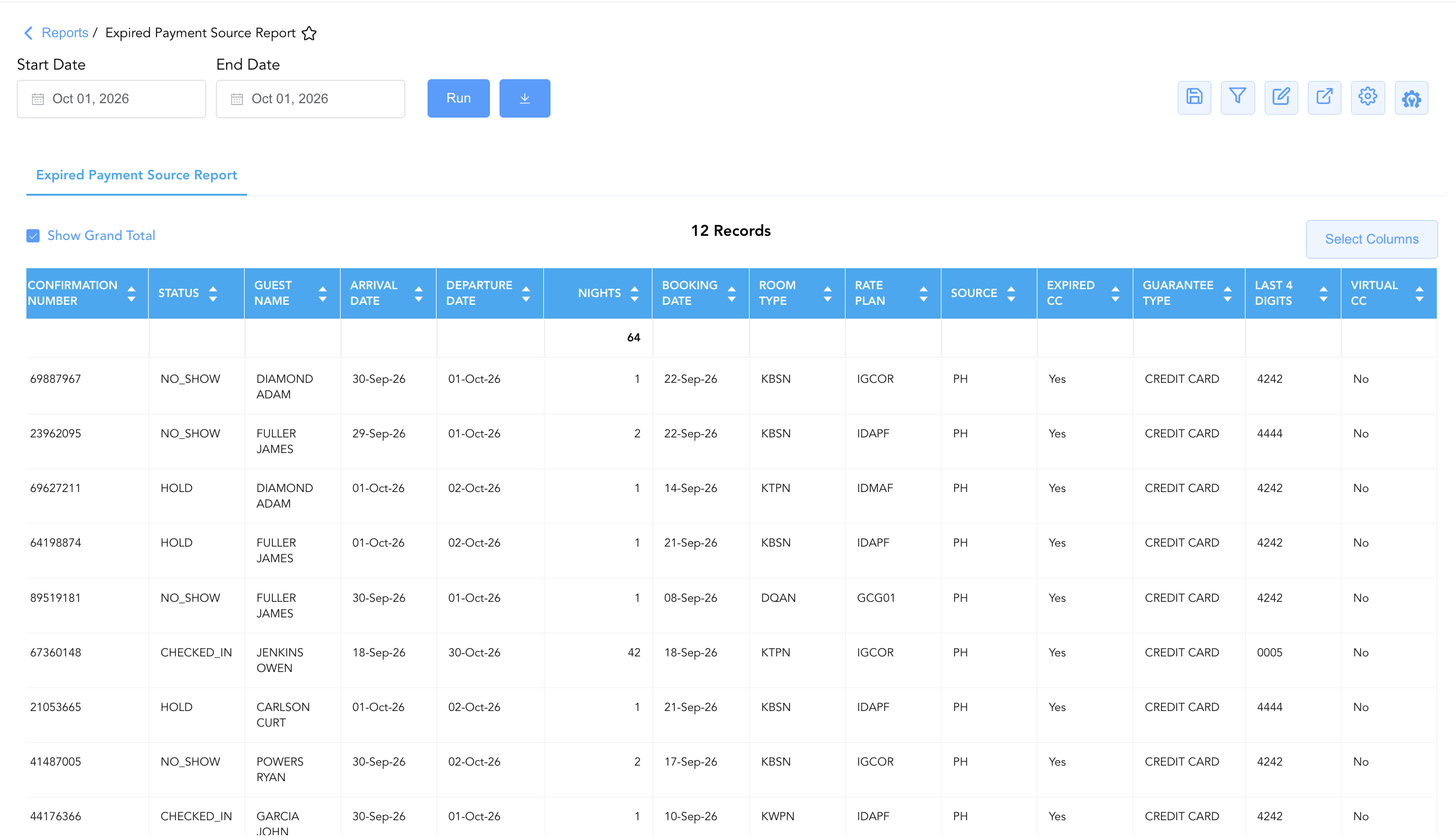Image resolution: width=1456 pixels, height=840 pixels.
Task: Click guest name POWERS RYAN
Action: point(280,770)
